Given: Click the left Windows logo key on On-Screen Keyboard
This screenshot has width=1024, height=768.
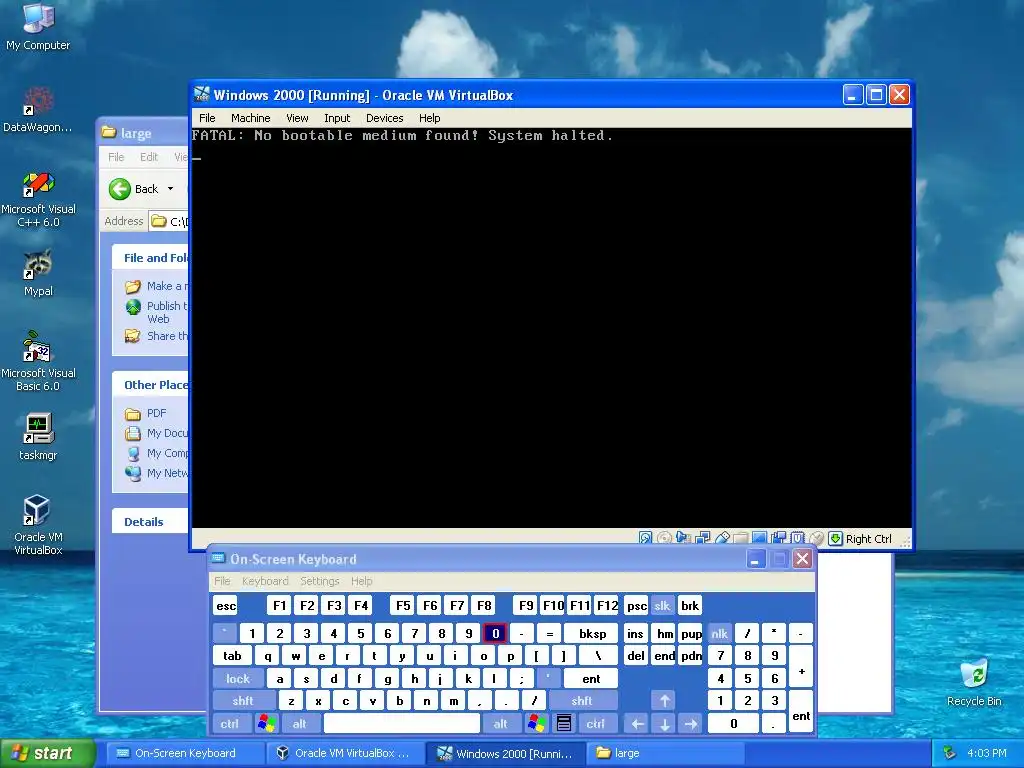Looking at the screenshot, I should pyautogui.click(x=266, y=723).
